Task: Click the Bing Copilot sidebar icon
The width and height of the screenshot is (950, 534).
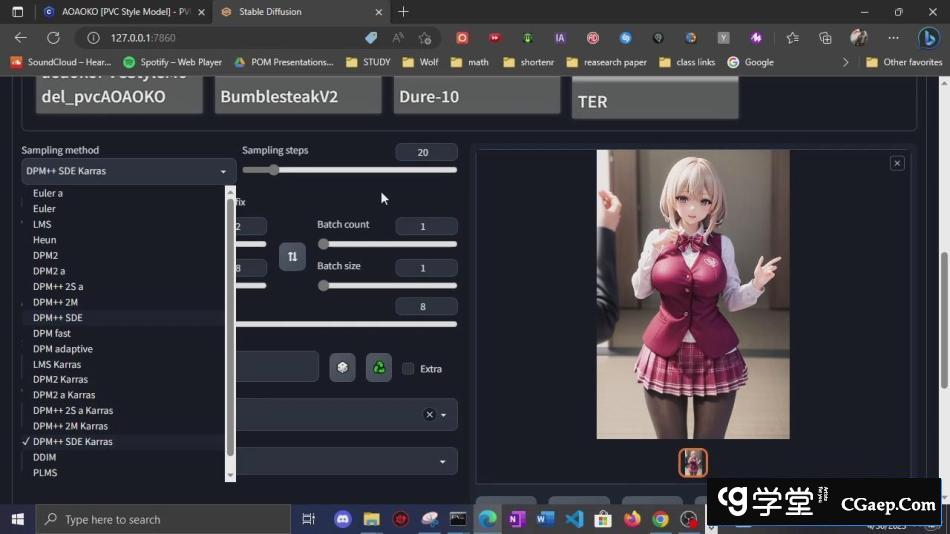Action: pyautogui.click(x=927, y=38)
